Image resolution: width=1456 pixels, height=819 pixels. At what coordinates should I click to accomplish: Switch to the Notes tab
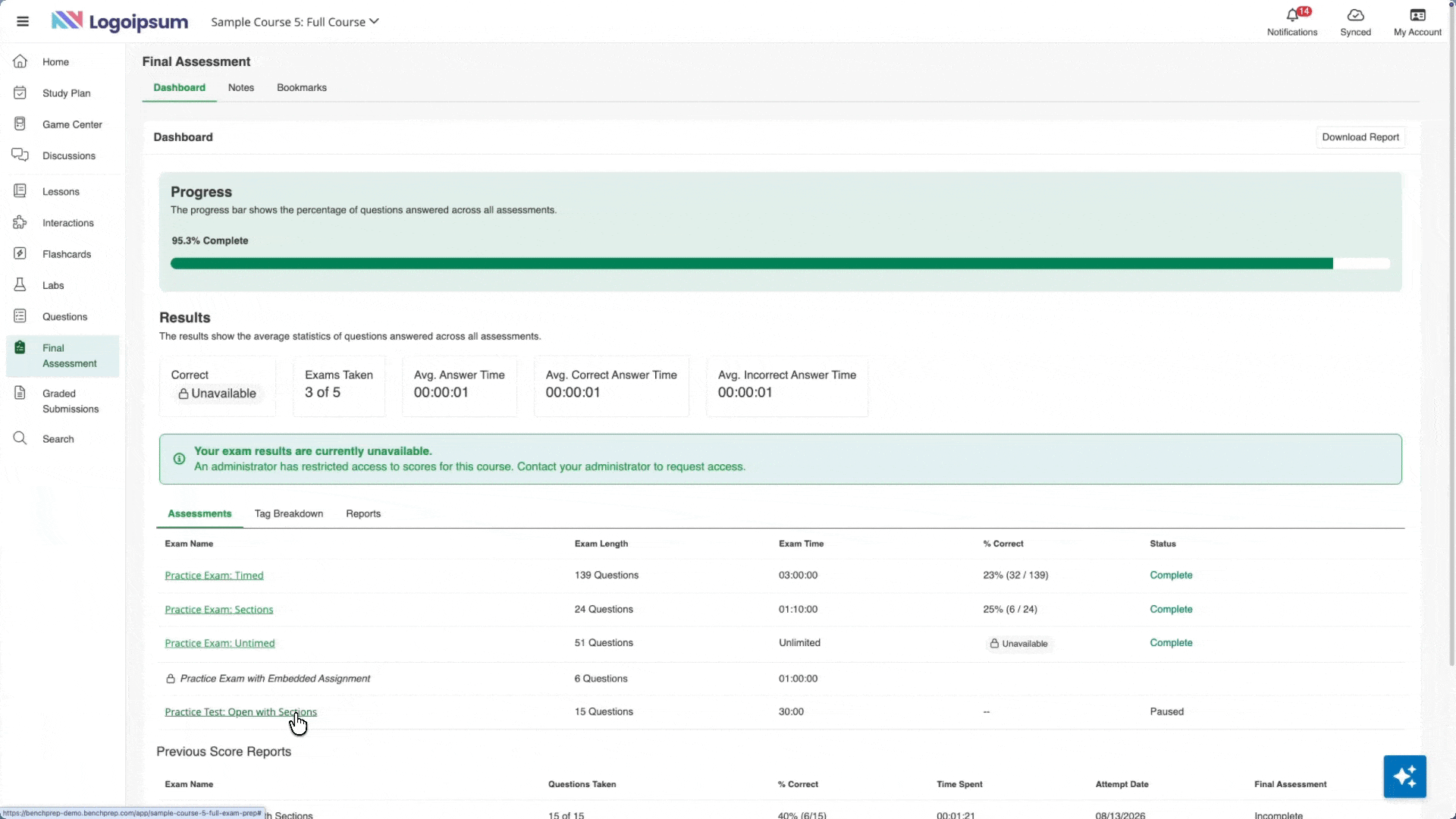pos(241,88)
